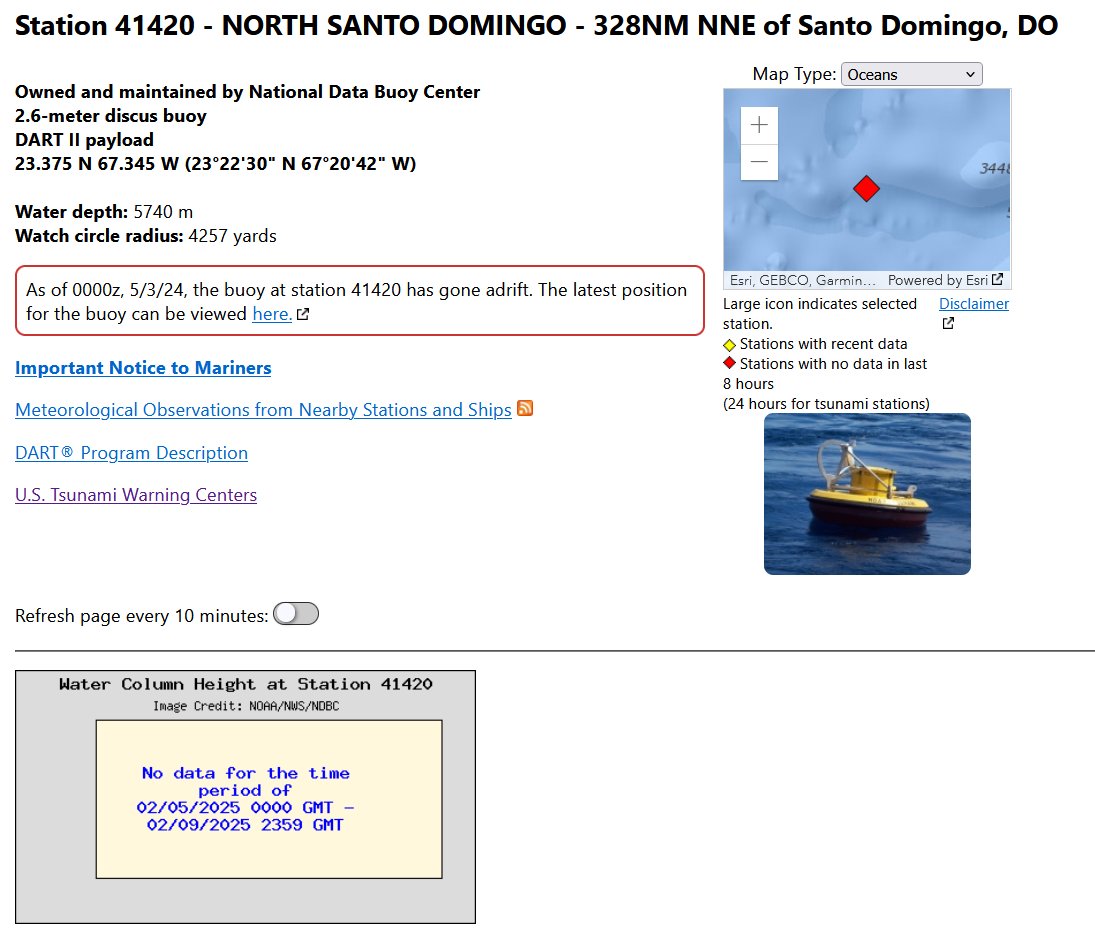Click 'Owned and maintained by National Data Buoy Center'
The height and width of the screenshot is (929, 1095).
247,92
